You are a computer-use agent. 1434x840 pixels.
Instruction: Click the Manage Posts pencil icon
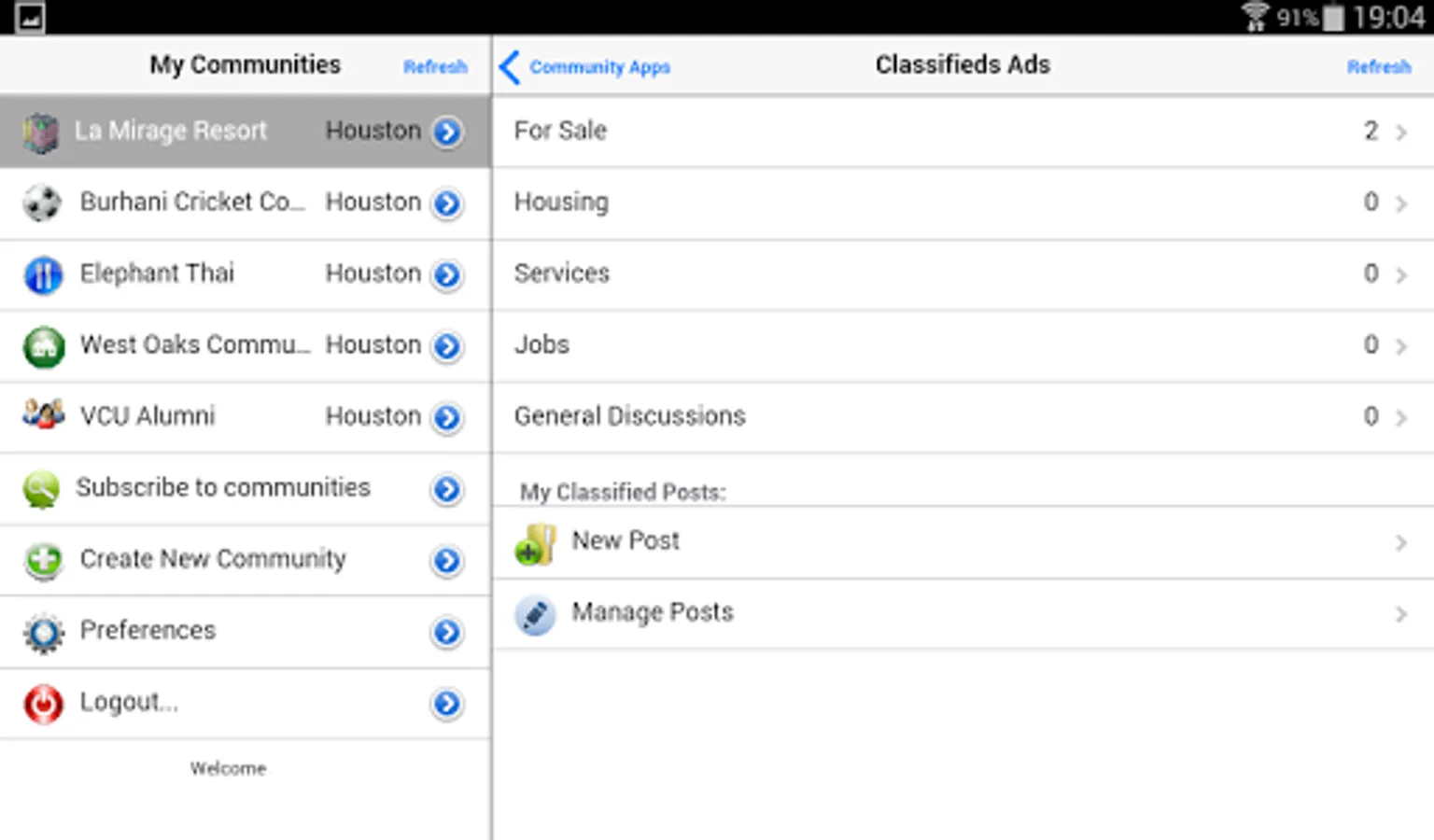pyautogui.click(x=535, y=615)
